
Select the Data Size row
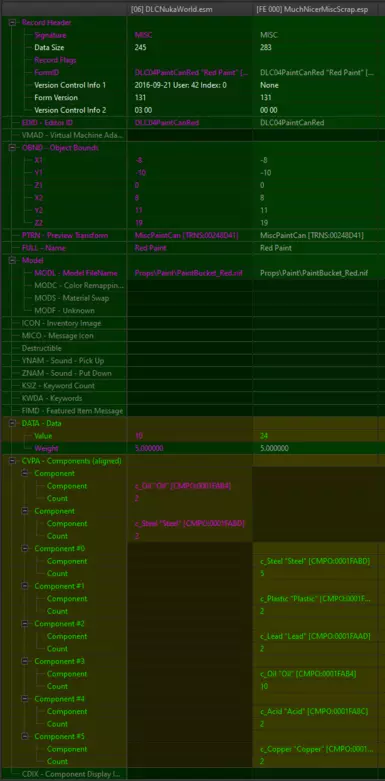(x=192, y=48)
